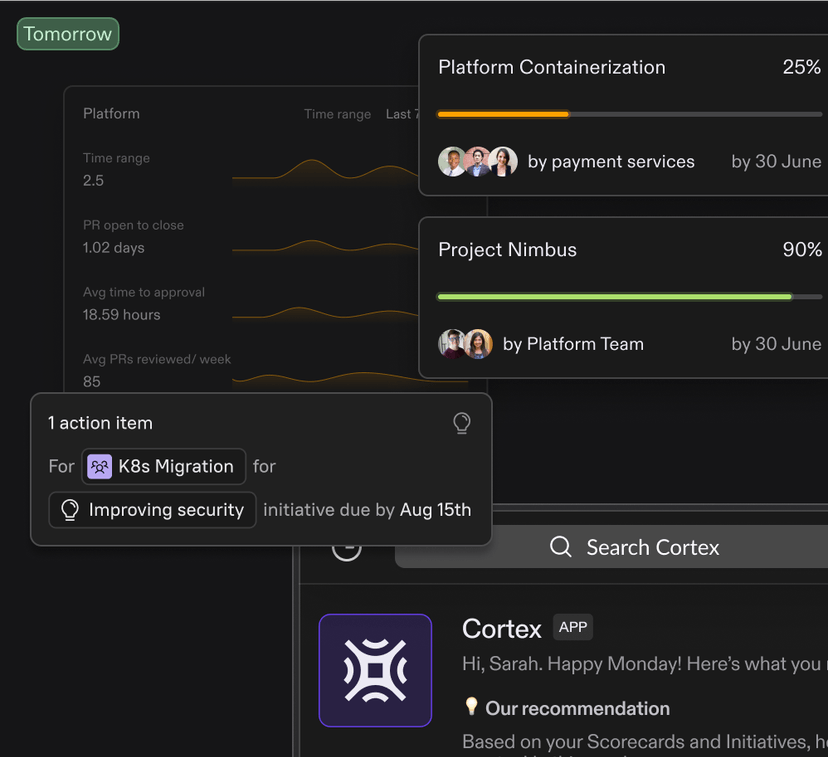Click the APP badge next to Cortex
The image size is (828, 757).
(572, 627)
